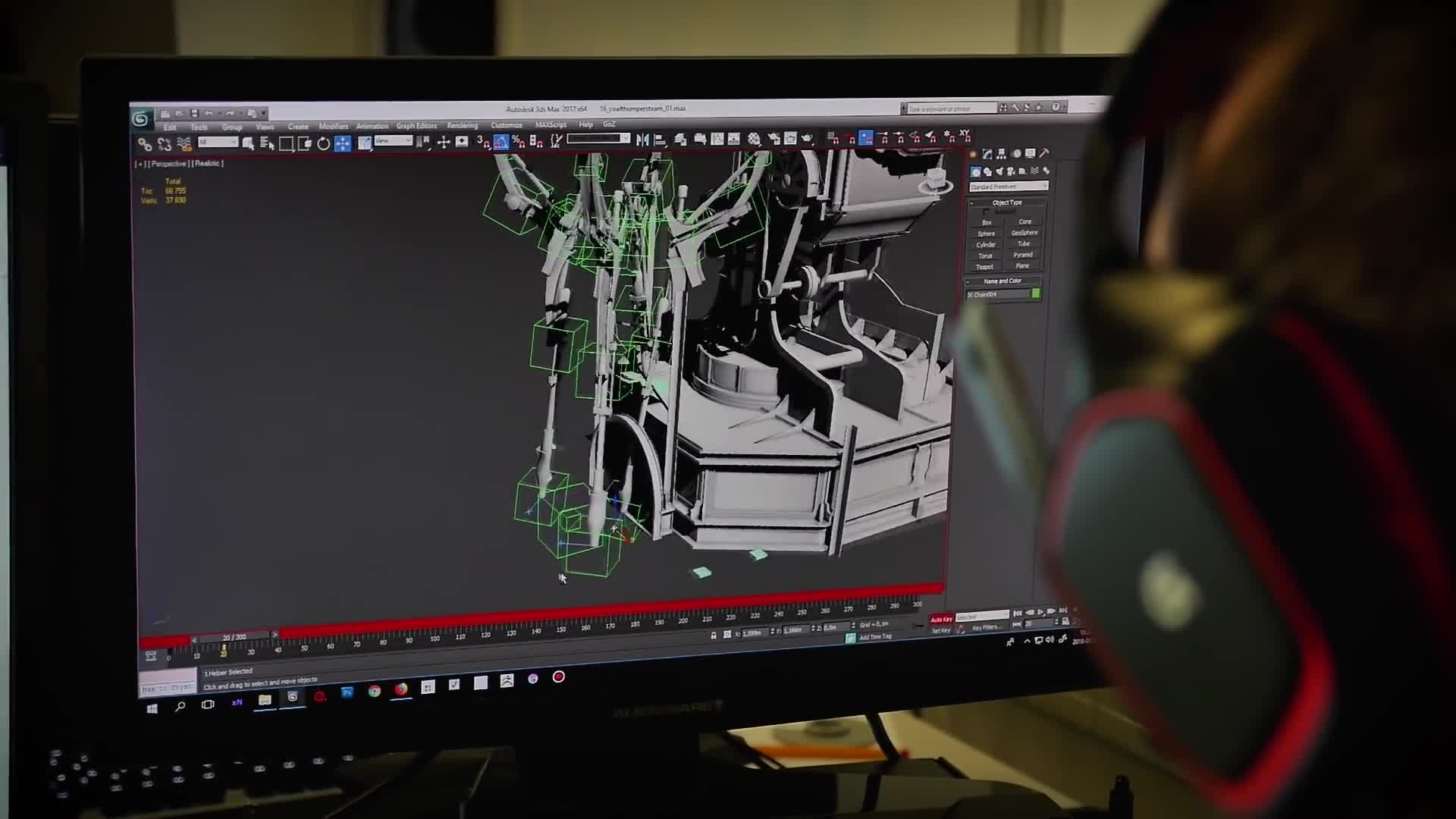Select the Link tool in toolbar
1456x819 pixels.
click(x=145, y=144)
